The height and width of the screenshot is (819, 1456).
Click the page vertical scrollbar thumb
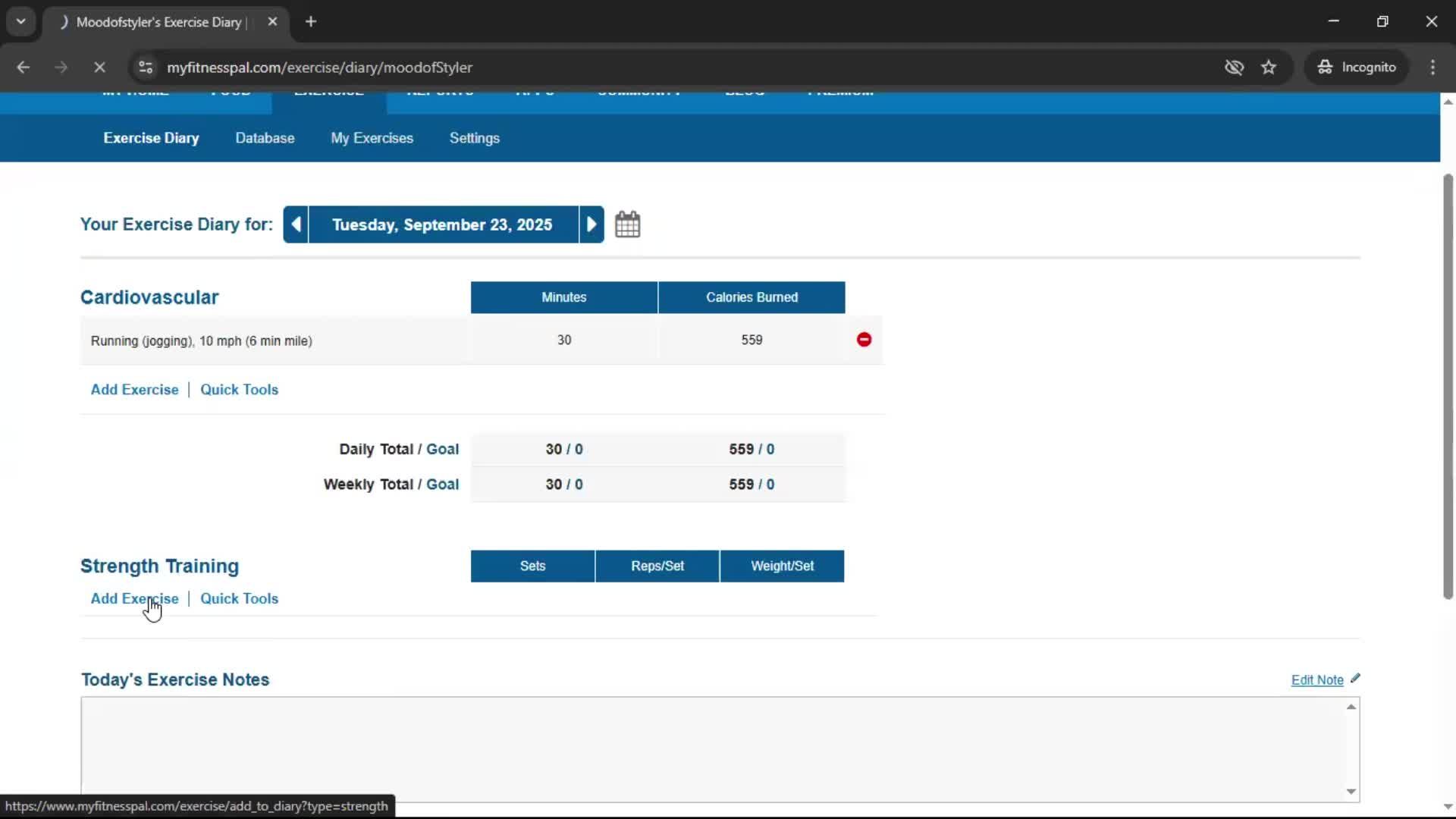coord(1448,387)
